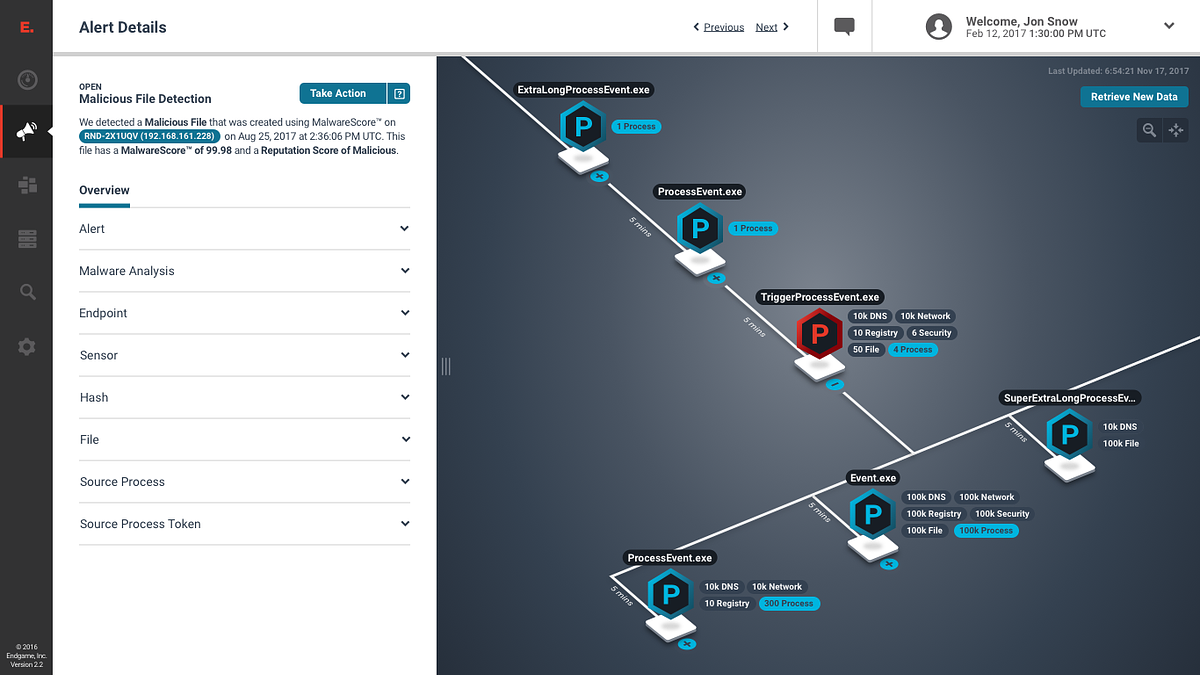Open the server stack icon in sidebar

pyautogui.click(x=27, y=239)
